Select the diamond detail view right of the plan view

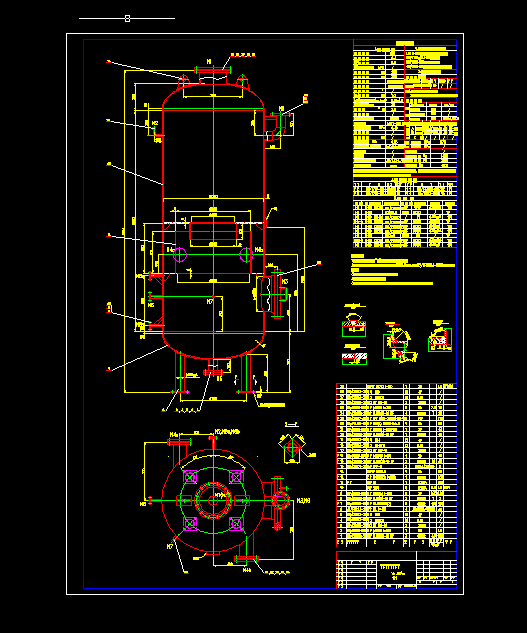click(292, 447)
